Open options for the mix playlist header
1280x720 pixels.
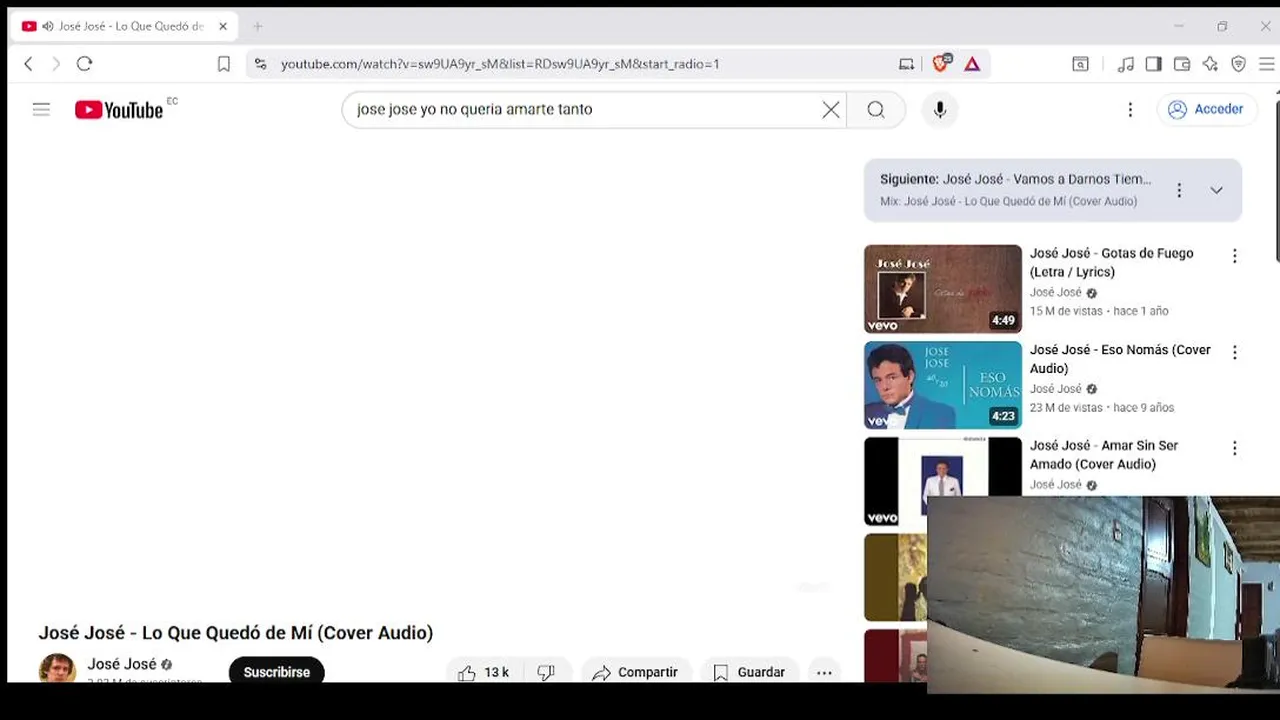click(1179, 190)
